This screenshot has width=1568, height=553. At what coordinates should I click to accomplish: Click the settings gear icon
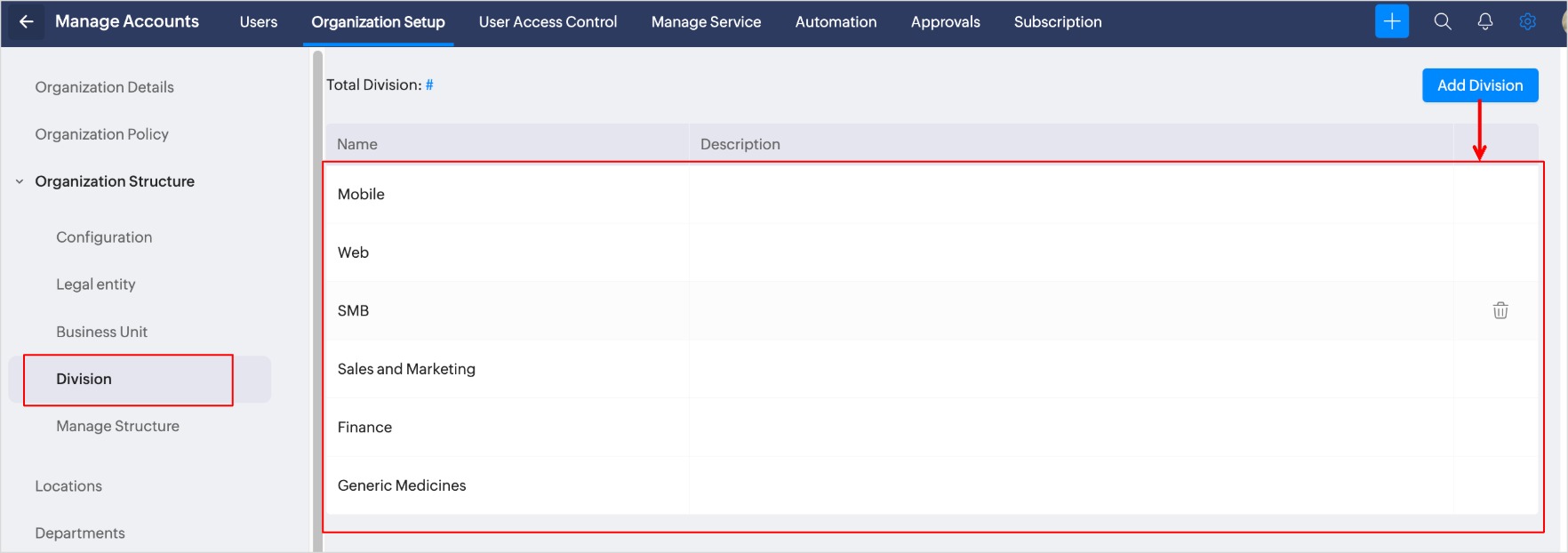1527,21
